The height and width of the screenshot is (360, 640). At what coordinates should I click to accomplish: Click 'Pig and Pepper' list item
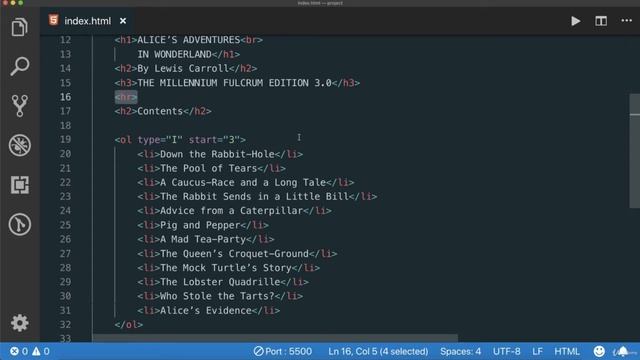coord(200,225)
